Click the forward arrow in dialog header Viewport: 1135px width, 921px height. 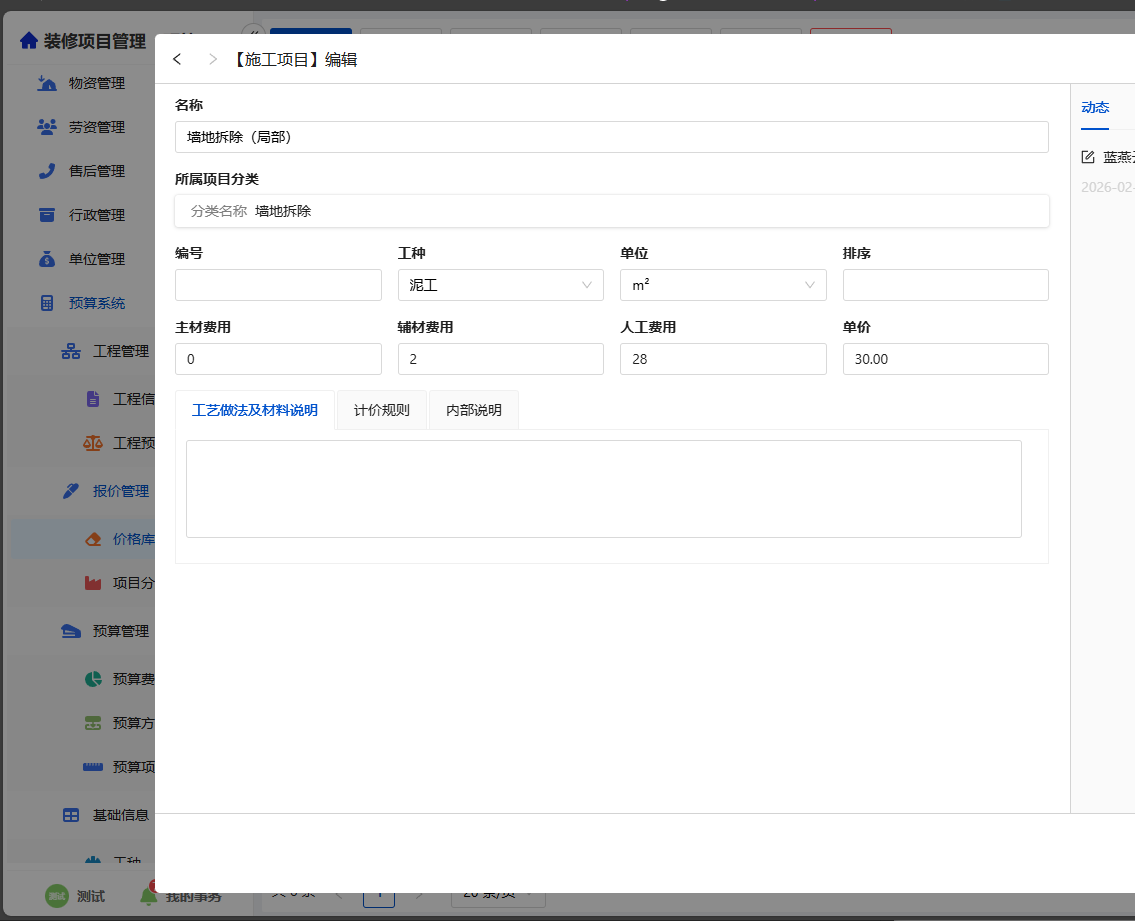pyautogui.click(x=212, y=59)
